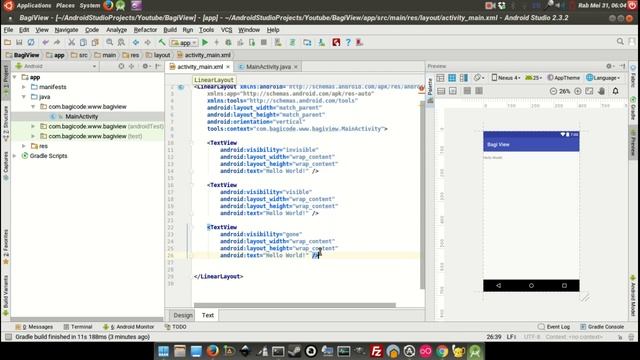This screenshot has width=640, height=360.
Task: Switch to the MainActivity.java tab
Action: point(268,67)
